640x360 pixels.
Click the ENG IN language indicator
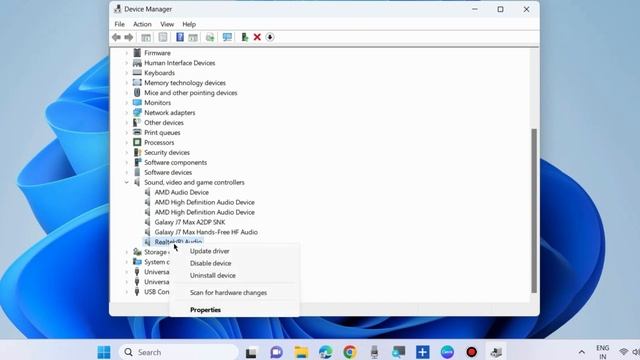603,352
